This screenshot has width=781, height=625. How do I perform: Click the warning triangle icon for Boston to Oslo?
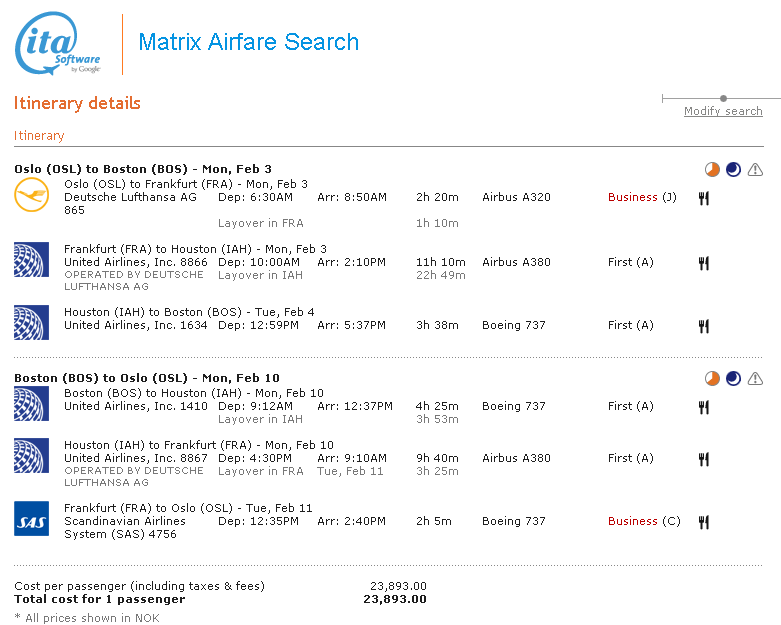(755, 378)
